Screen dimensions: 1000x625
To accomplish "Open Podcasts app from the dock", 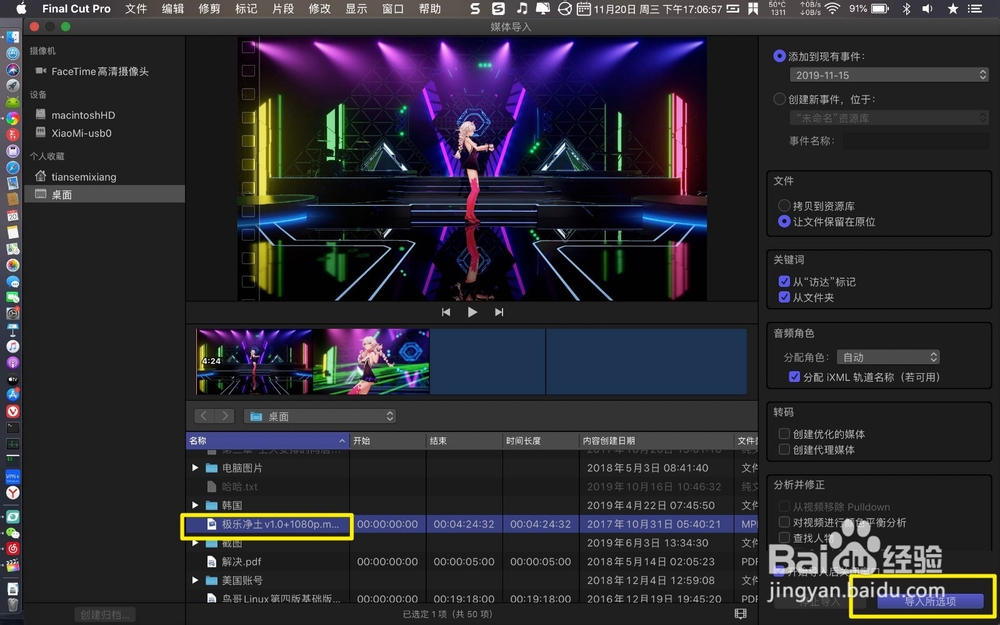I will click(x=13, y=362).
